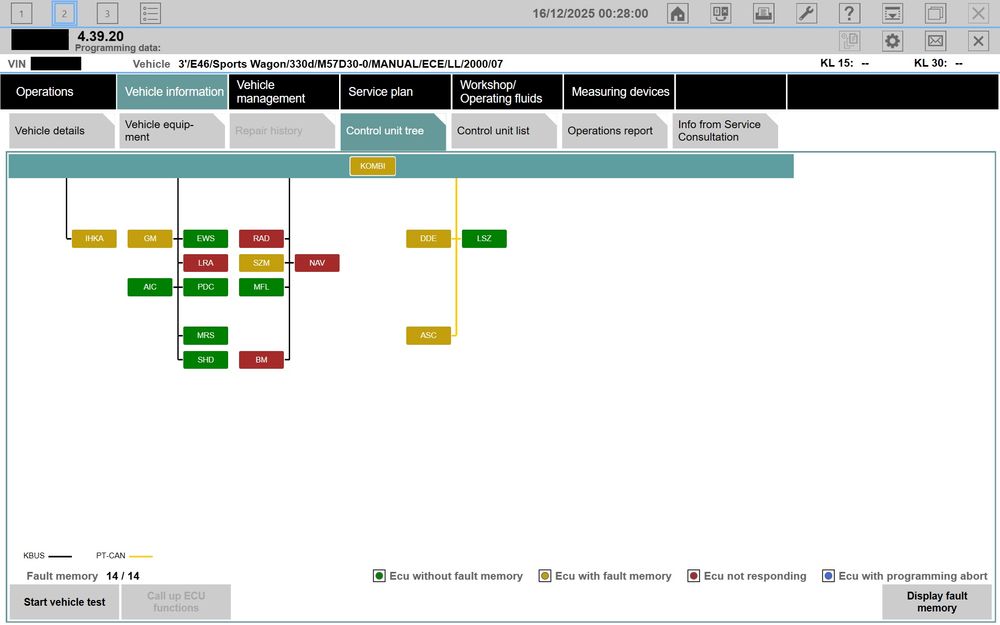Select the LSZ control unit node
The image size is (1000, 625).
point(484,239)
